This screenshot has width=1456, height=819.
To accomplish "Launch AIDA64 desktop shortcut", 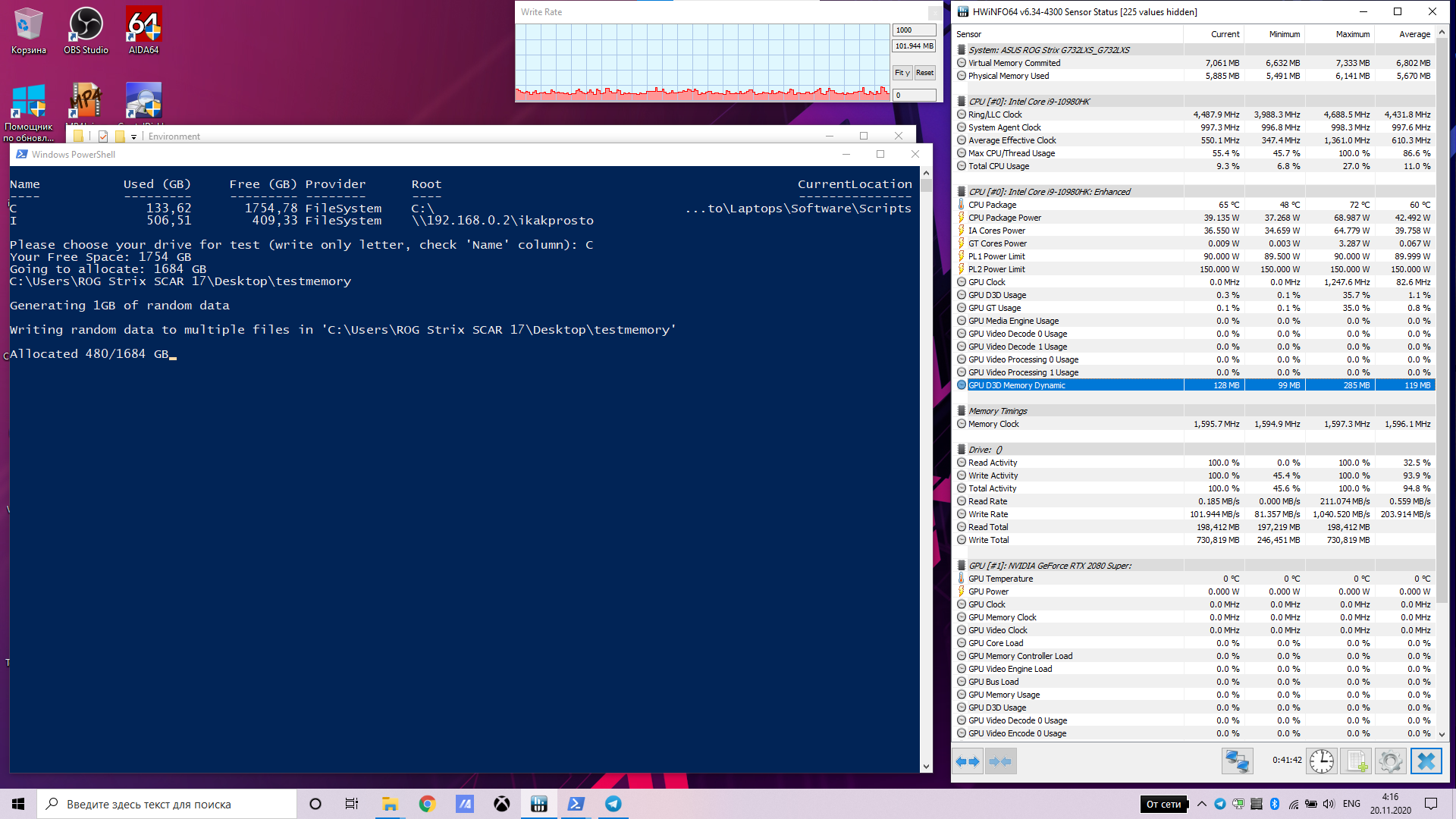I will pyautogui.click(x=143, y=31).
